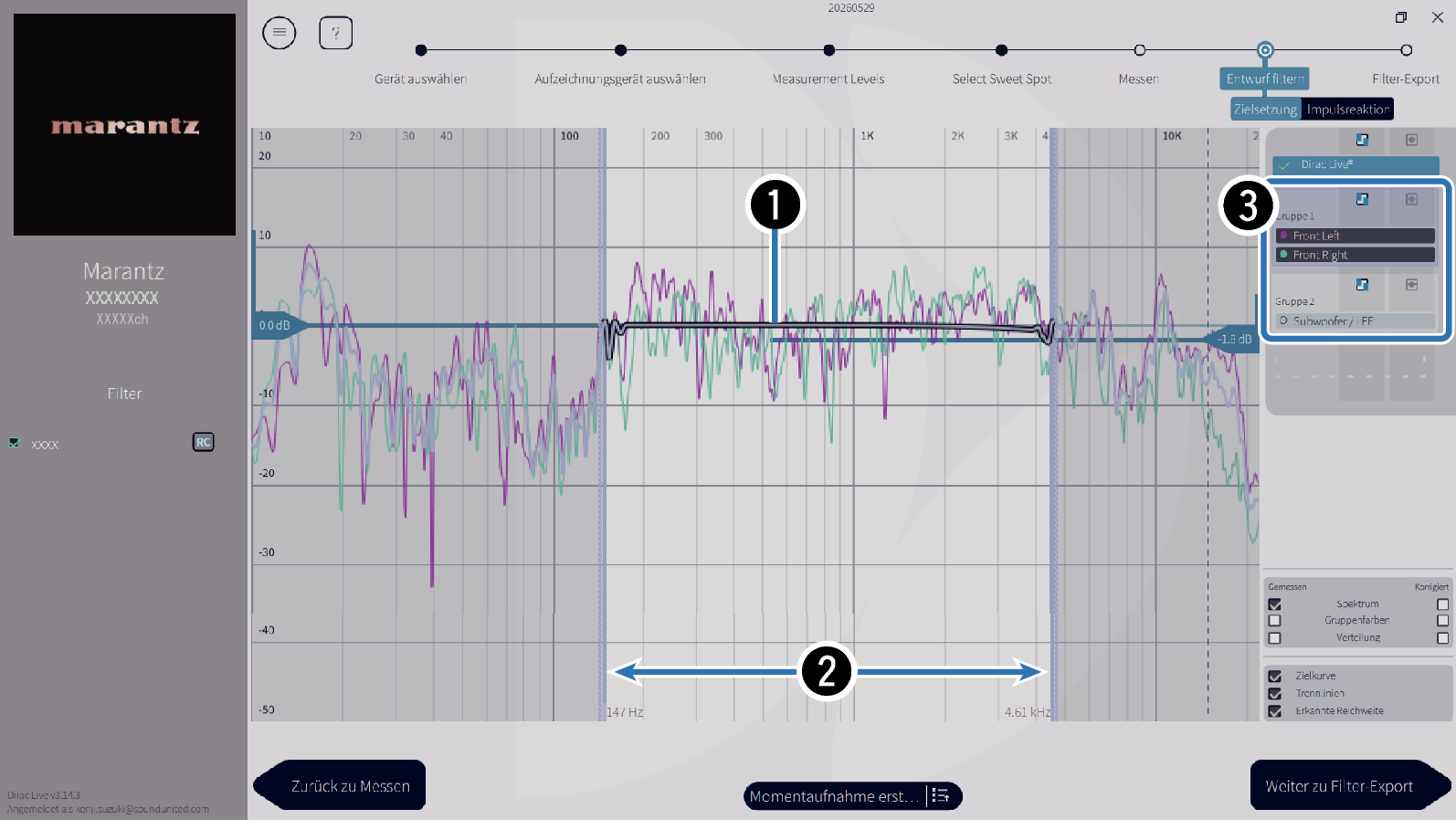Open the question mark help icon
Screen dimensions: 1456x830
pyautogui.click(x=336, y=33)
